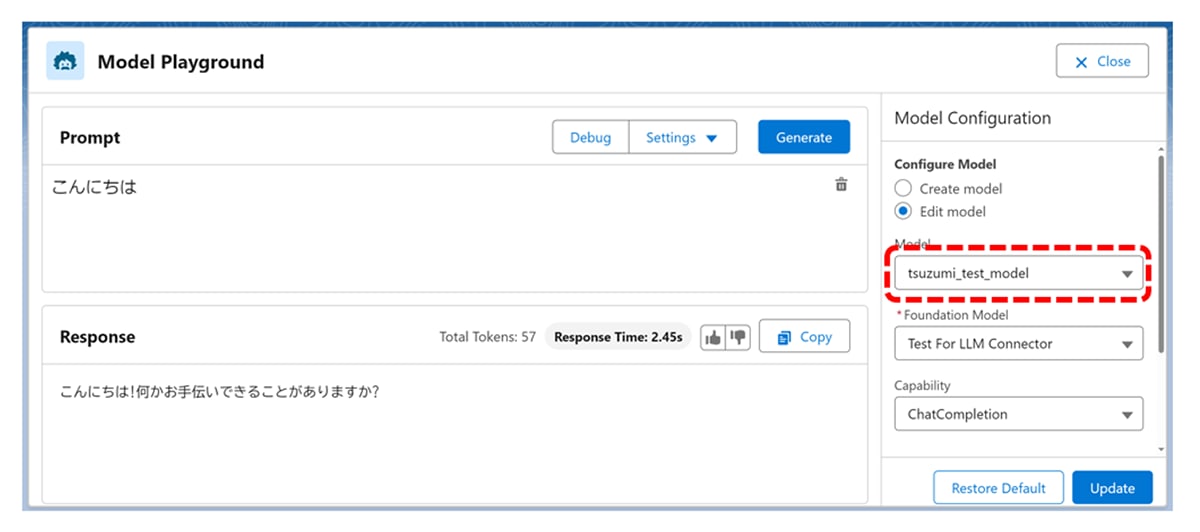The width and height of the screenshot is (1200, 532).
Task: Click Update to save the model
Action: pyautogui.click(x=1112, y=488)
